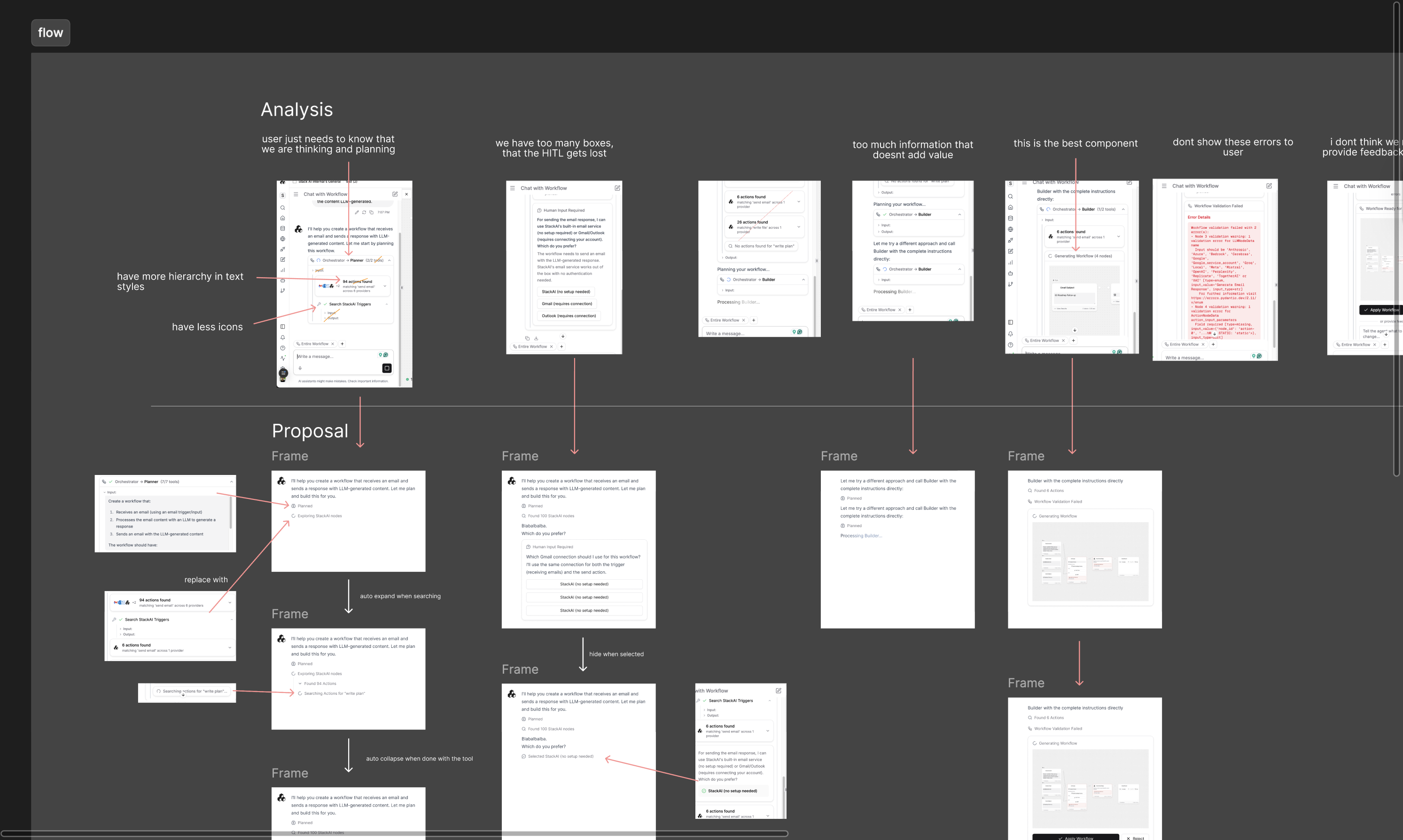Screen dimensions: 1403x840
Task: Click the home icon in the first Analysis mockup sidebar
Action: (282, 218)
